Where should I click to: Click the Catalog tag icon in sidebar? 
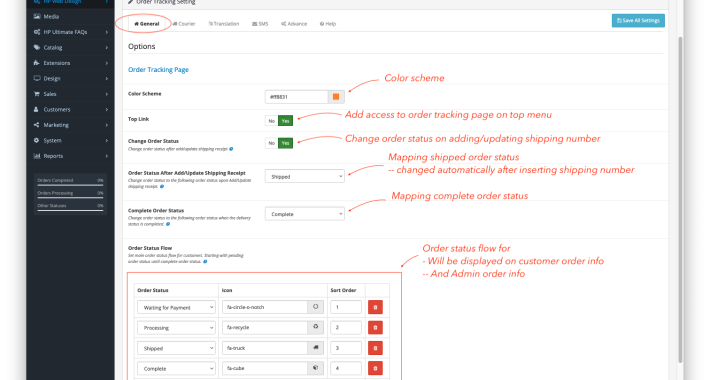coord(37,47)
